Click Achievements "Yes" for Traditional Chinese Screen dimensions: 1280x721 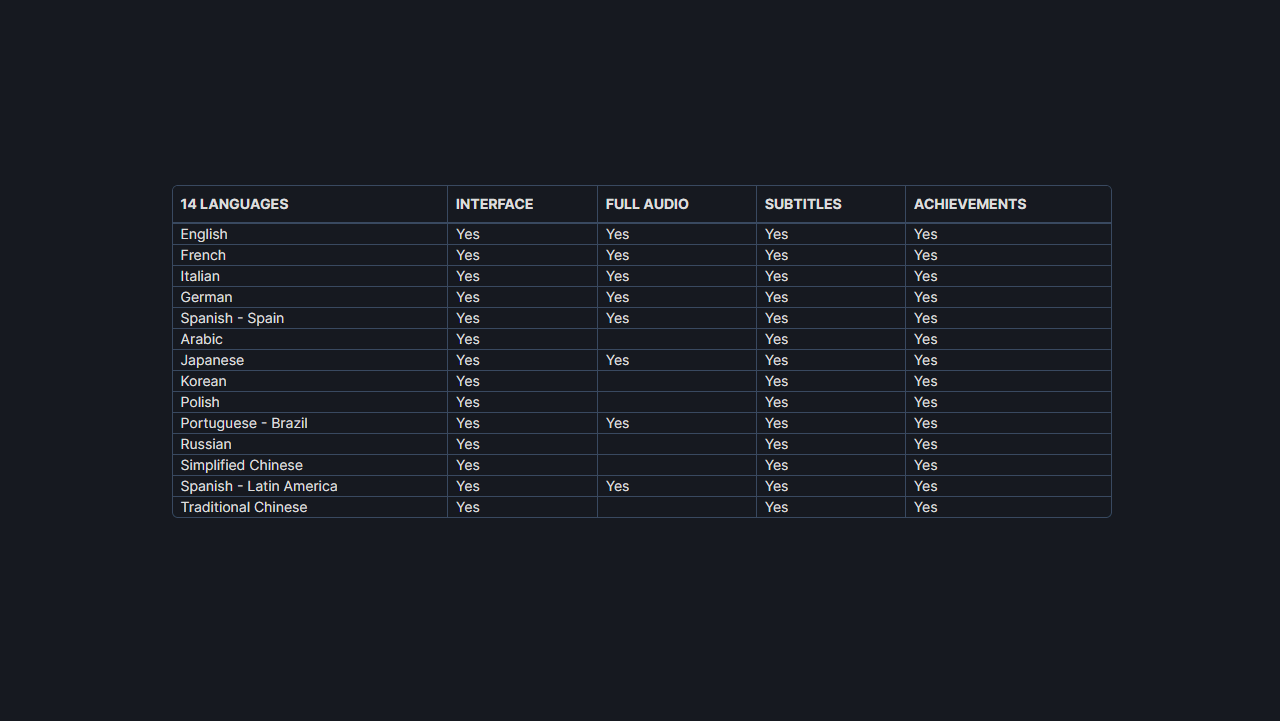[x=925, y=507]
